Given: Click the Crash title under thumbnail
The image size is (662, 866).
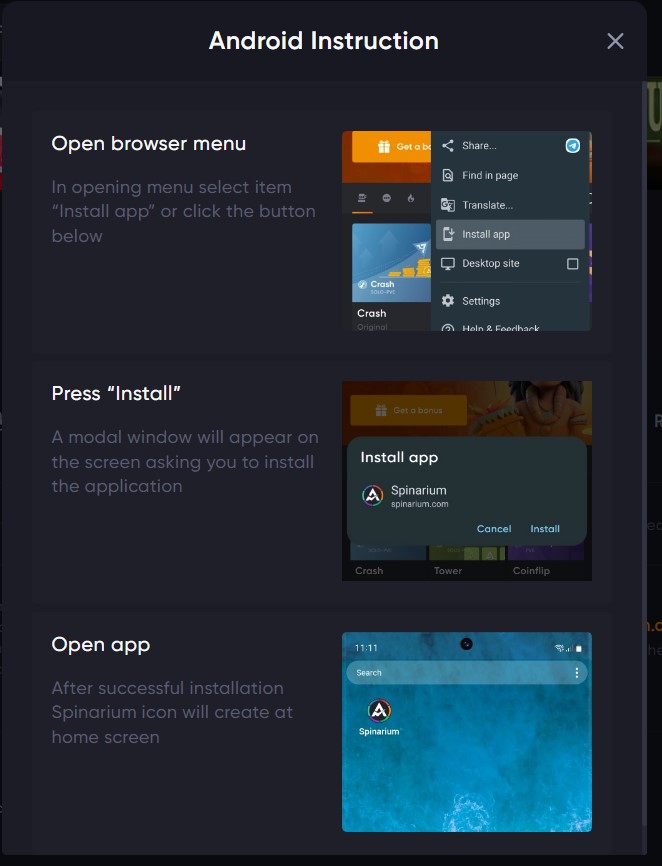Looking at the screenshot, I should tap(372, 313).
